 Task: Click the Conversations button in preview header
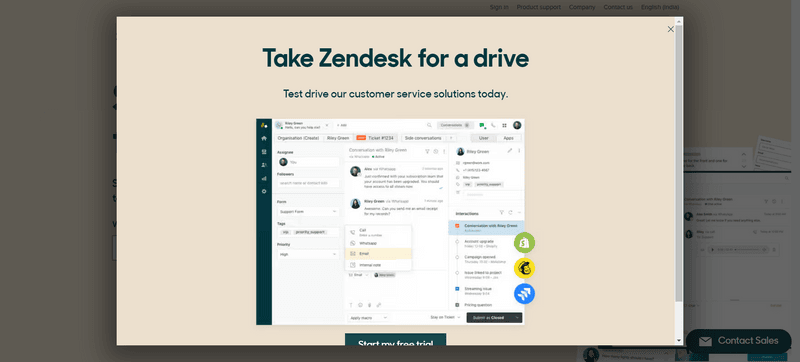point(455,125)
